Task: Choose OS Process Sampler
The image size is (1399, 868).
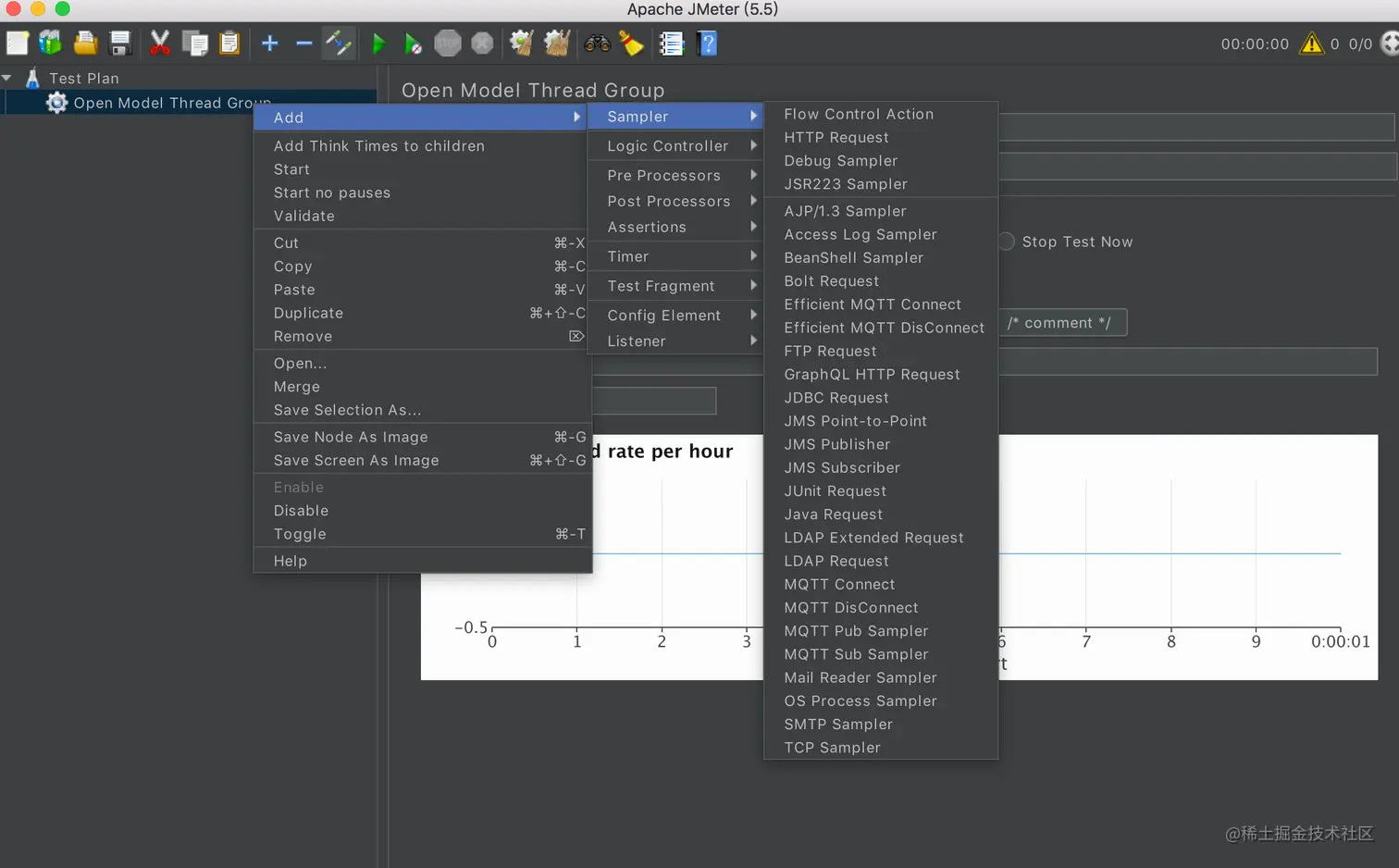Action: (881, 701)
